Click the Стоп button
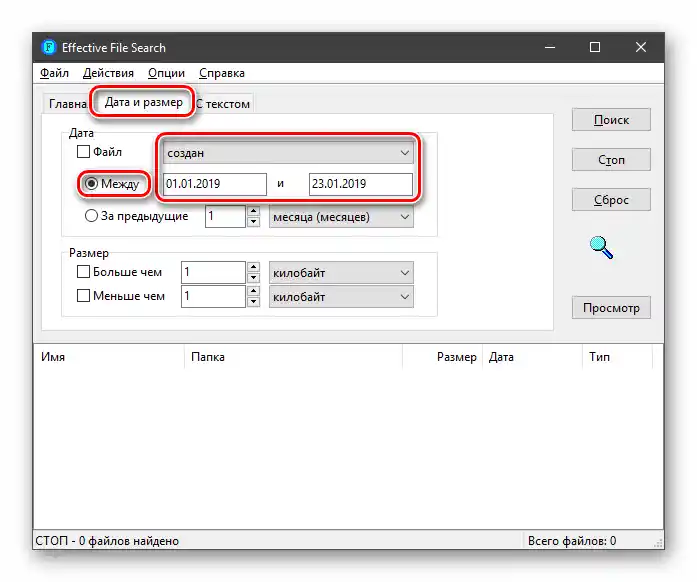697x582 pixels. point(611,160)
